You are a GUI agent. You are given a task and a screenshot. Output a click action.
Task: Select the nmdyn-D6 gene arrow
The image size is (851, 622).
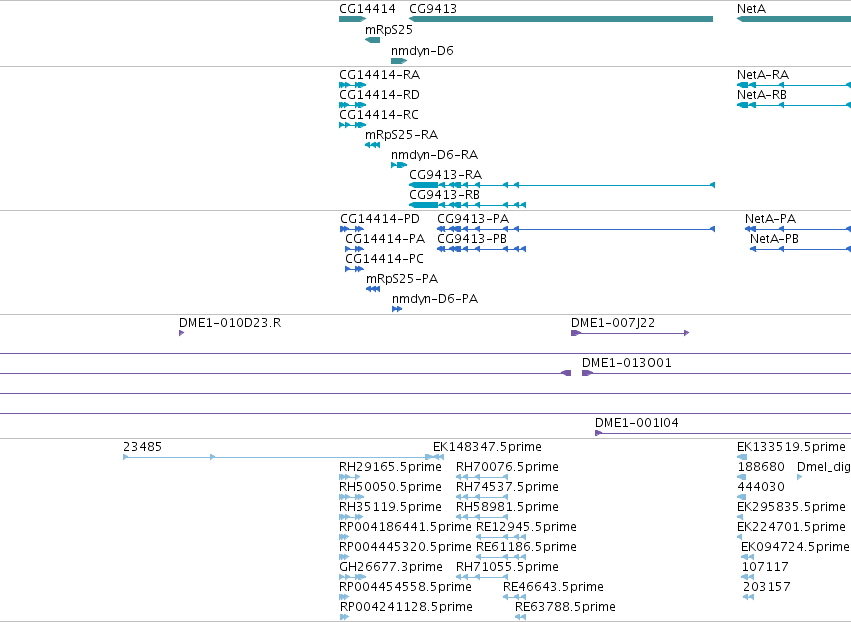click(x=399, y=61)
